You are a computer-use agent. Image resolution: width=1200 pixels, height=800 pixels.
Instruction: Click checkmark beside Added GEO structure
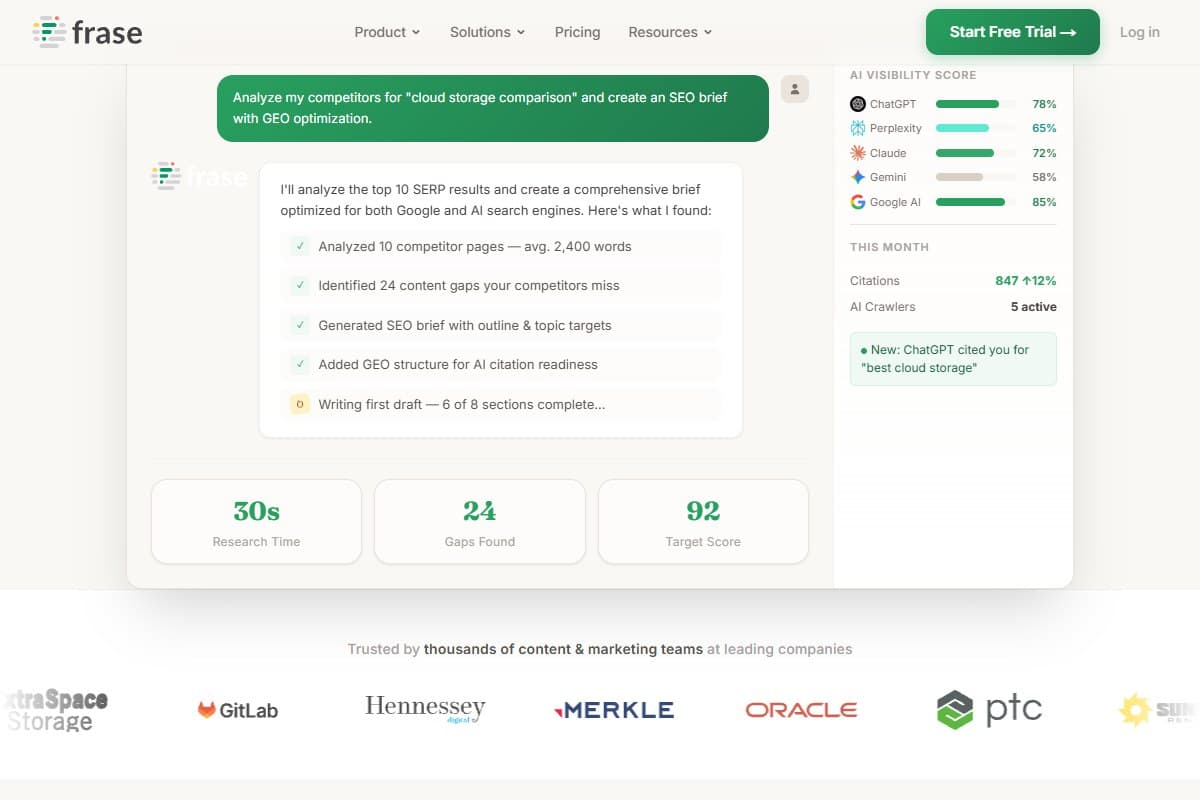pyautogui.click(x=300, y=364)
